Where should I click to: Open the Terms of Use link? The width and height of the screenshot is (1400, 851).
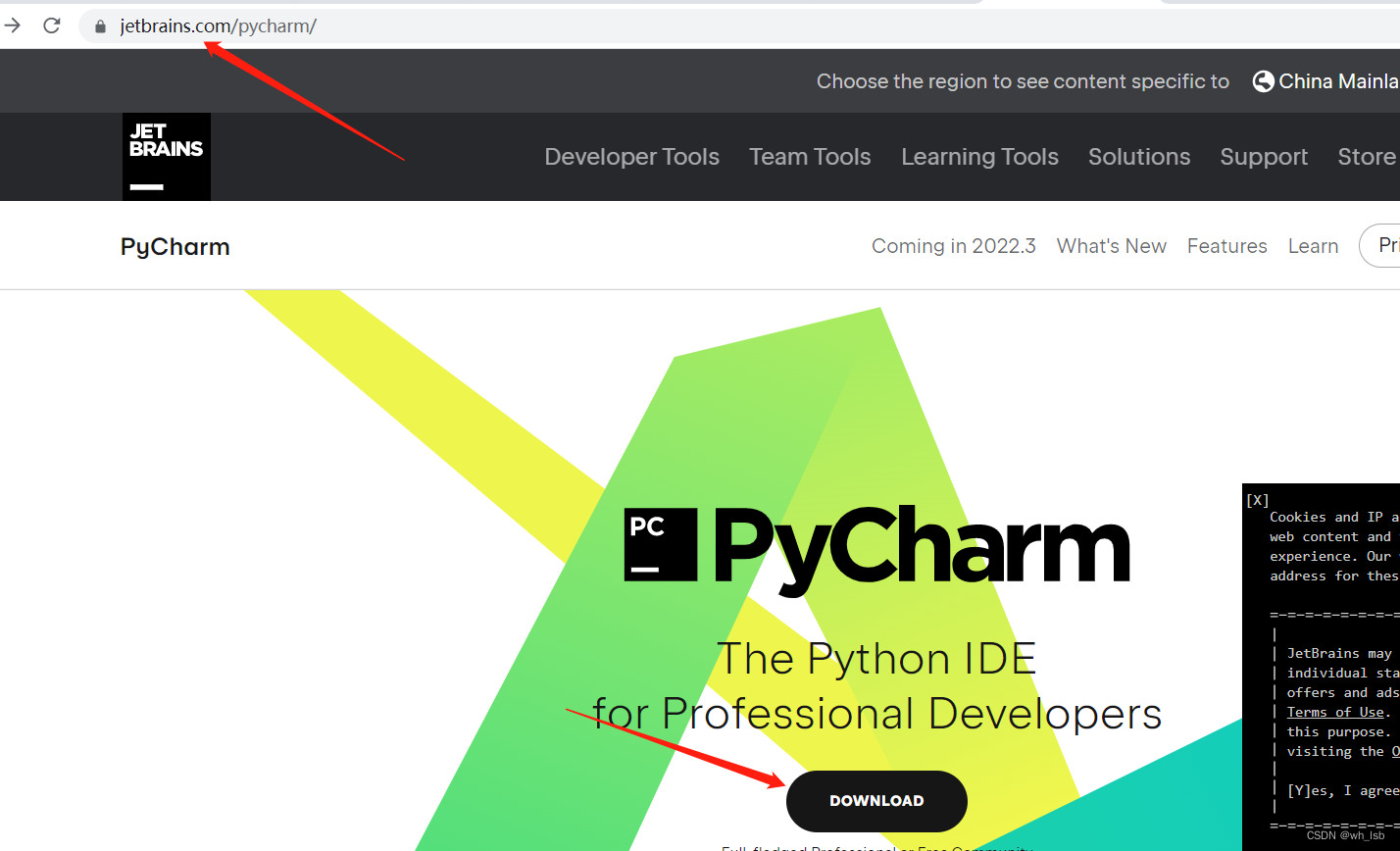pyautogui.click(x=1335, y=712)
